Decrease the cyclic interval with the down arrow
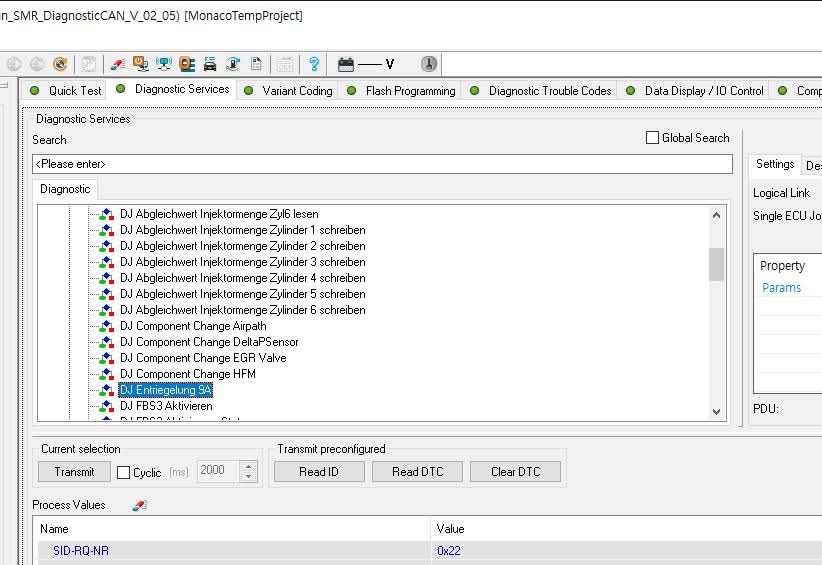 (248, 476)
